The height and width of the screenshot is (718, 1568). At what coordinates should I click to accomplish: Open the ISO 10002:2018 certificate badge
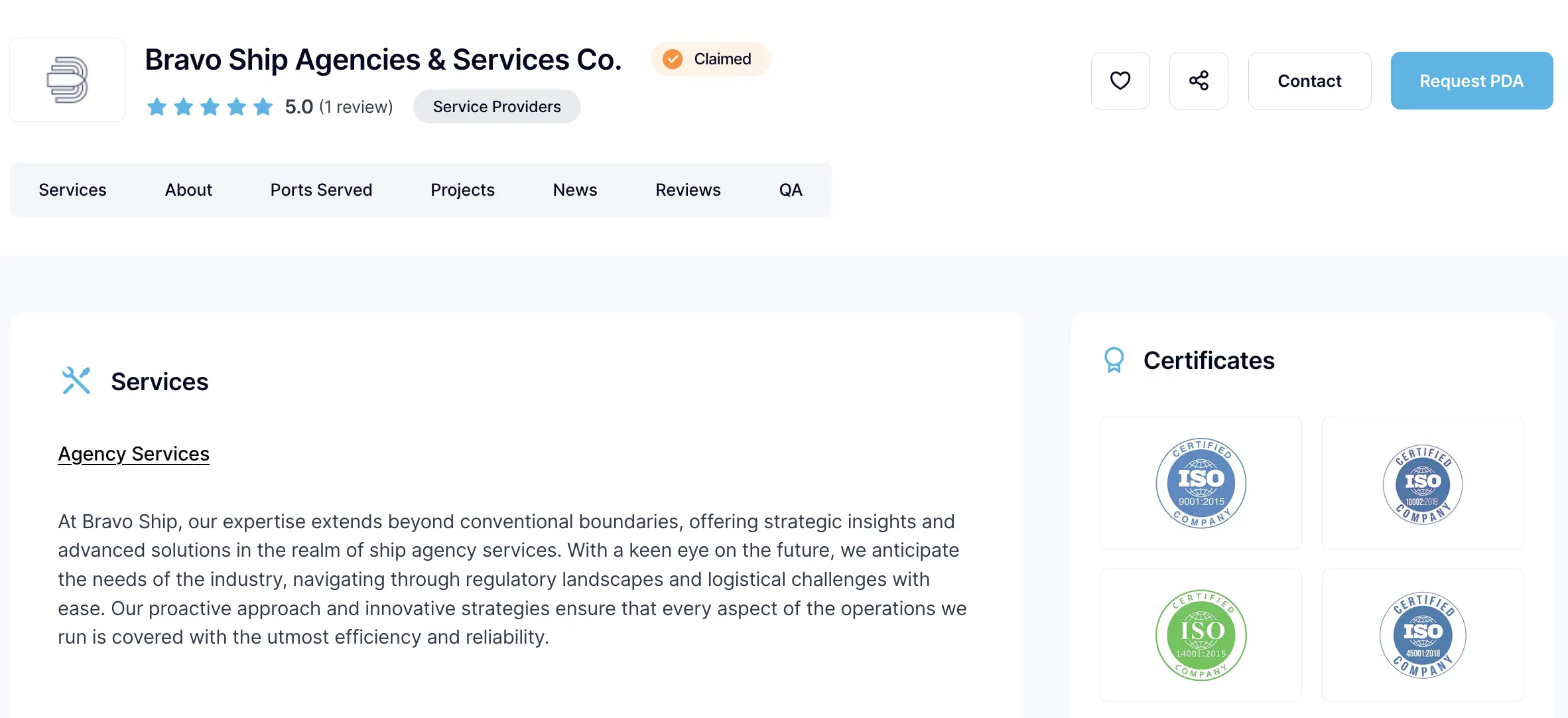tap(1423, 483)
